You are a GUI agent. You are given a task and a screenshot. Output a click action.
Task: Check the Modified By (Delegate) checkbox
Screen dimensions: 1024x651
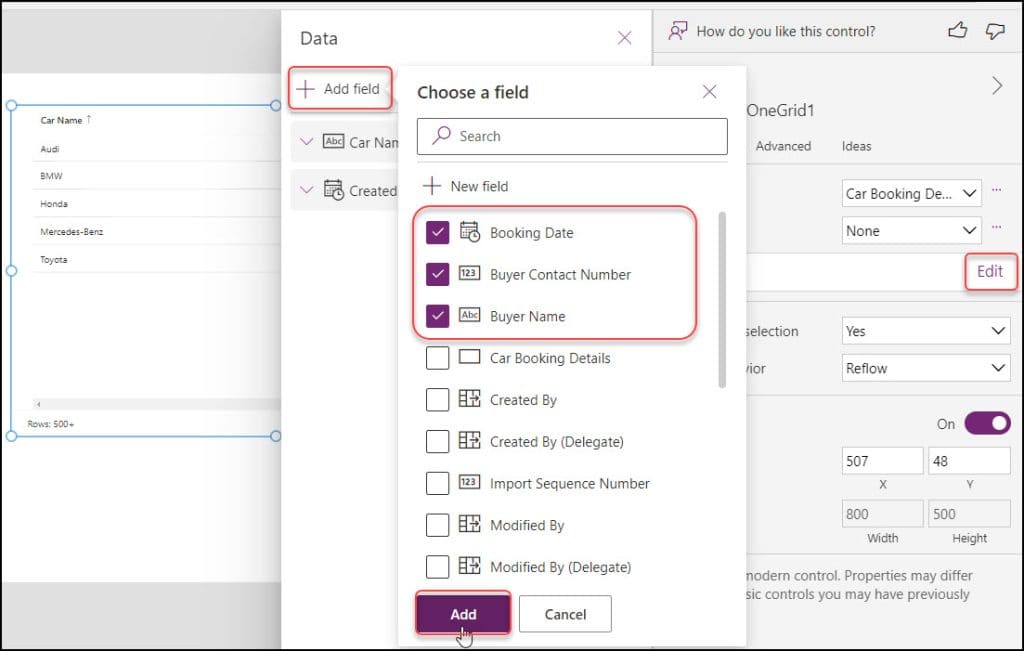[438, 567]
